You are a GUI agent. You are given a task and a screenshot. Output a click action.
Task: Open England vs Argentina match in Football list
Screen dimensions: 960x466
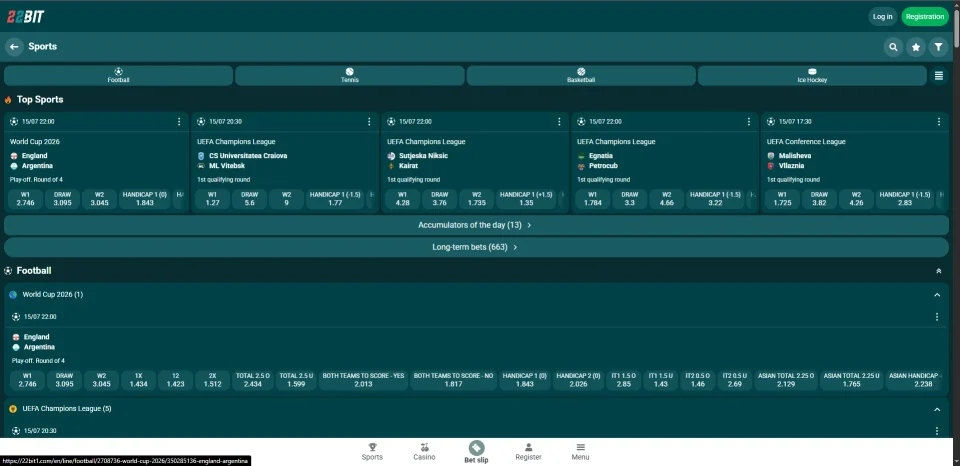tap(37, 342)
